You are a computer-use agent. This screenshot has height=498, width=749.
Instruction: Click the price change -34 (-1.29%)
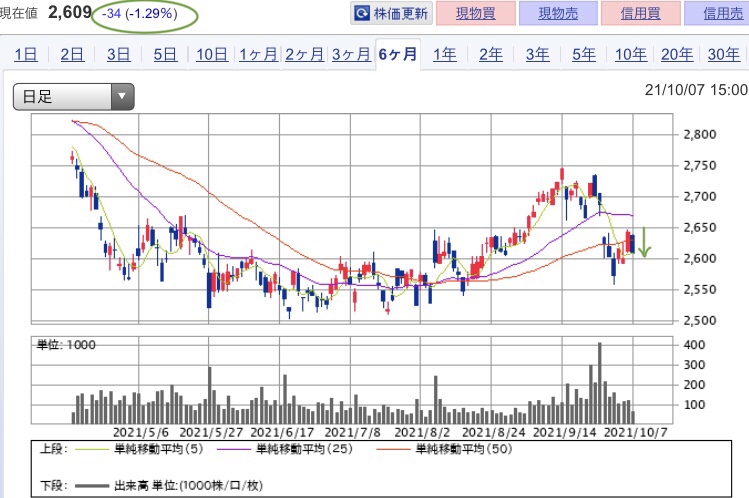coord(139,14)
